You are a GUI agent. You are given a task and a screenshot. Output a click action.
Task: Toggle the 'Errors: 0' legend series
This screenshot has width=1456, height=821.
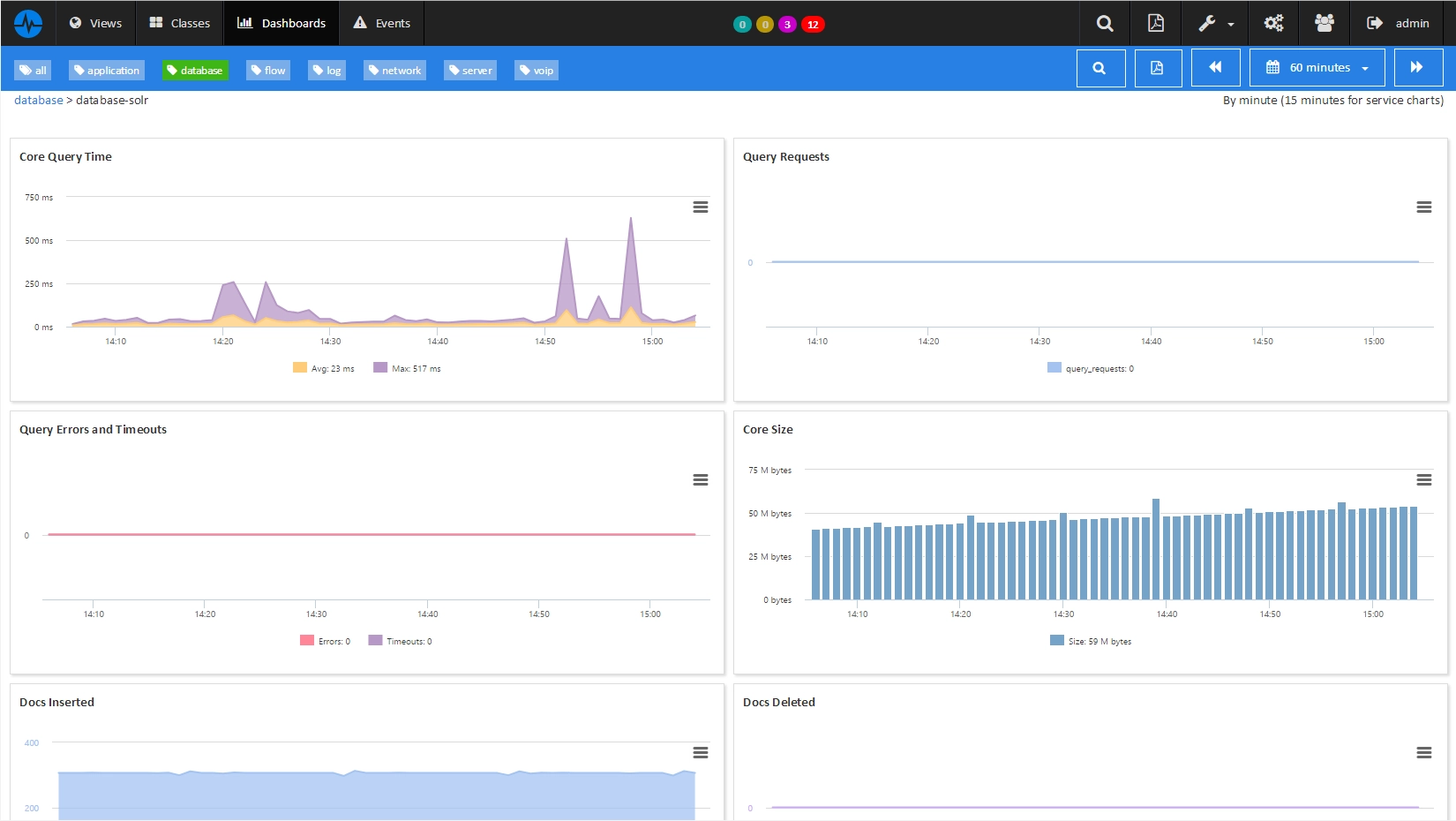click(x=326, y=641)
